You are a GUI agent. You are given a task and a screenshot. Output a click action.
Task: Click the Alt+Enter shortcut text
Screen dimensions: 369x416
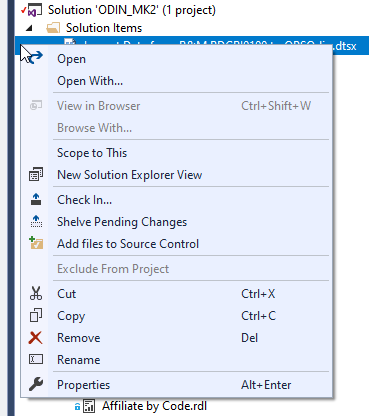(266, 385)
